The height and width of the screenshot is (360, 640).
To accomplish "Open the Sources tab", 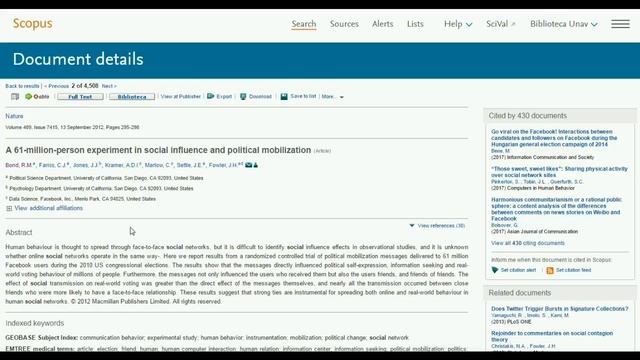I will 344,24.
